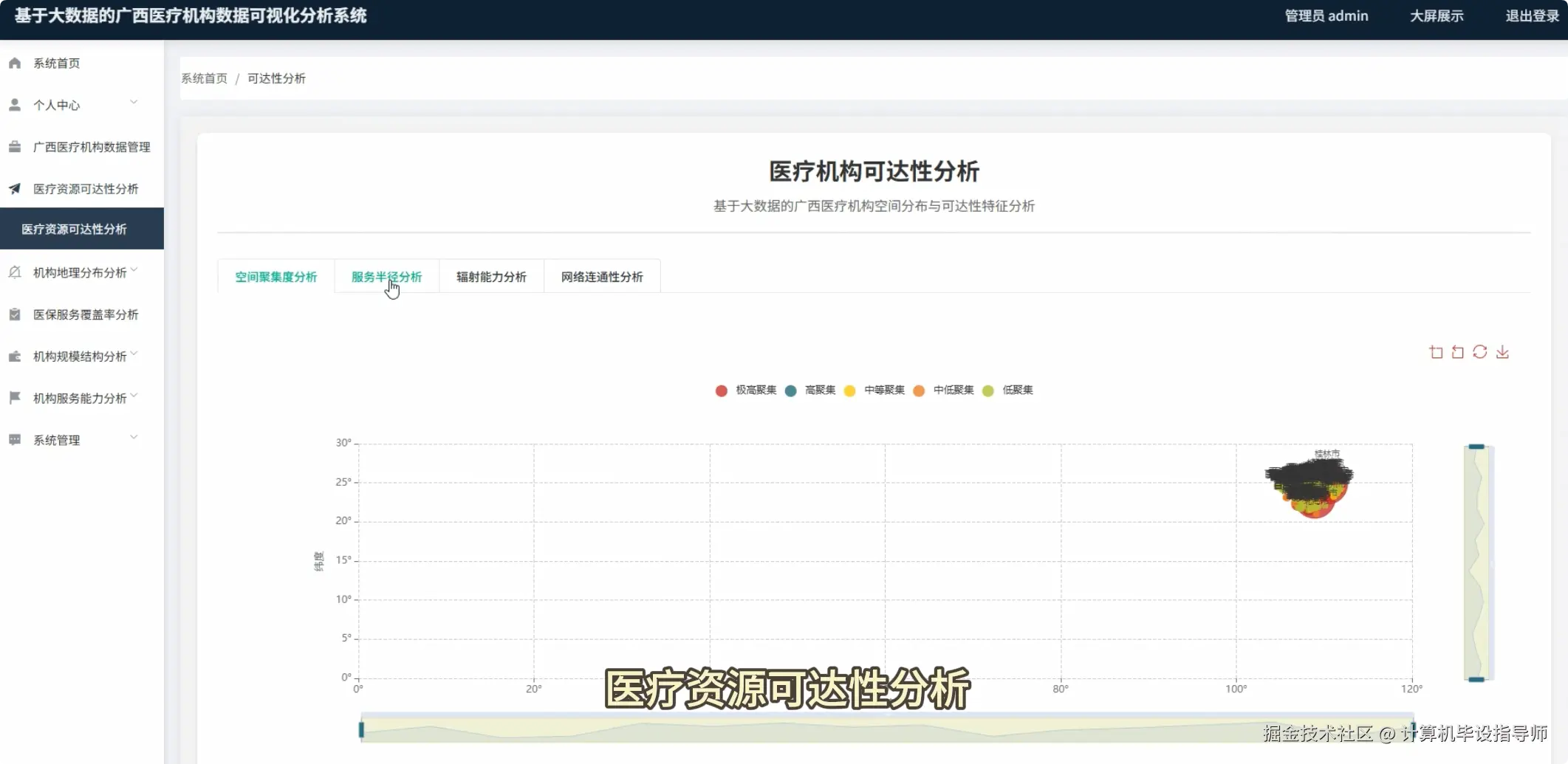Click the chart restore refresh icon
This screenshot has height=764, width=1568.
[x=1479, y=352]
